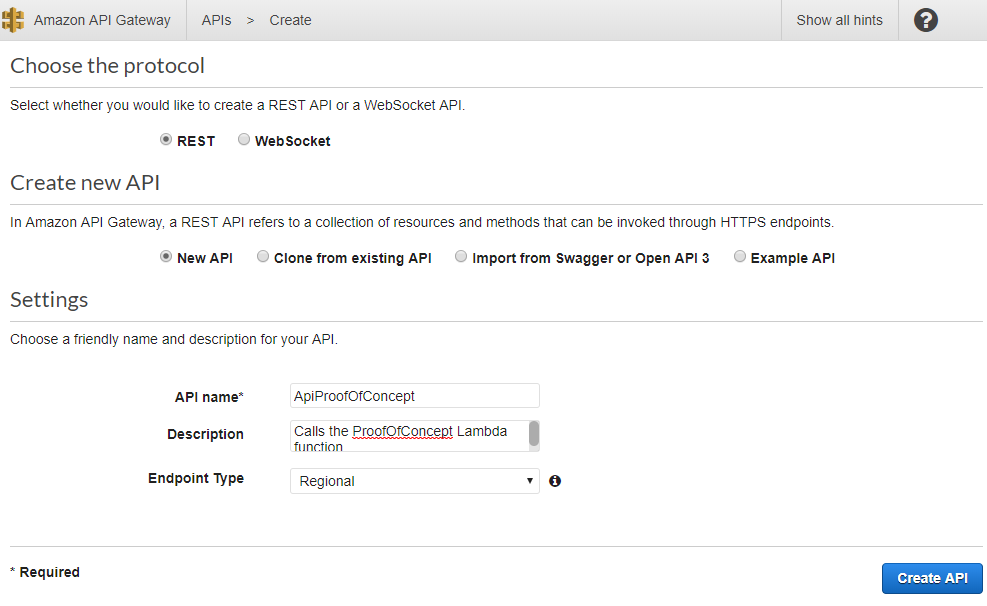Switch to the WebSocket protocol
987x606 pixels.
pyautogui.click(x=243, y=139)
